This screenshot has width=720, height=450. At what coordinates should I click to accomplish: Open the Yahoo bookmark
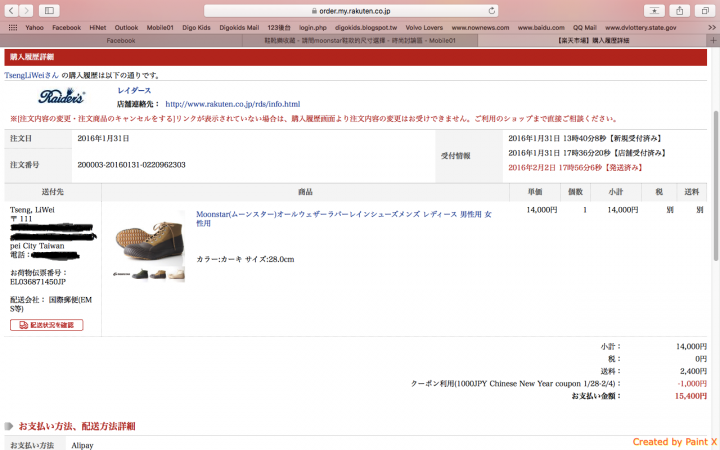pos(34,28)
